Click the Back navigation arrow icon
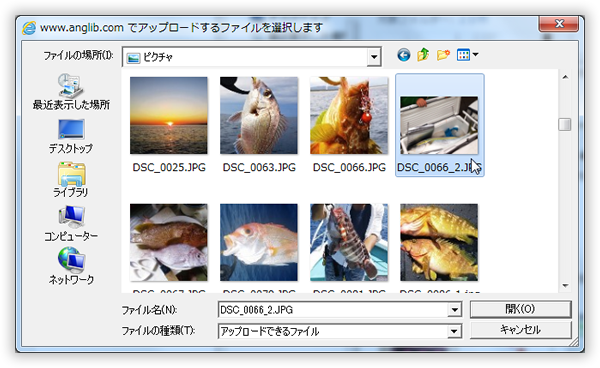The height and width of the screenshot is (368, 600). 404,55
